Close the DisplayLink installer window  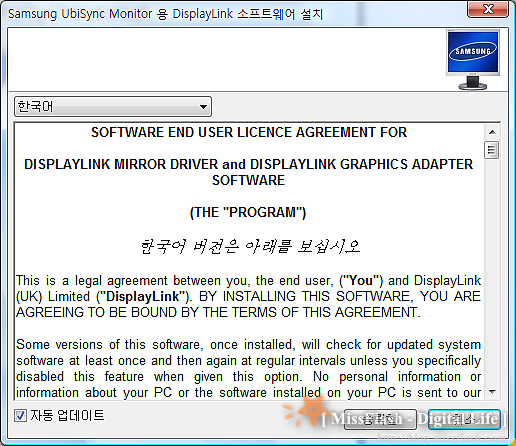(488, 9)
